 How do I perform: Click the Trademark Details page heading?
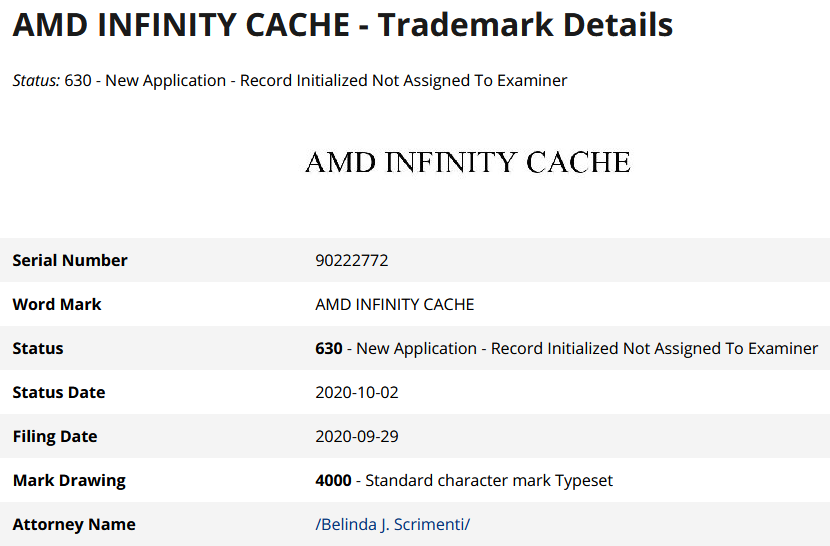[x=342, y=25]
